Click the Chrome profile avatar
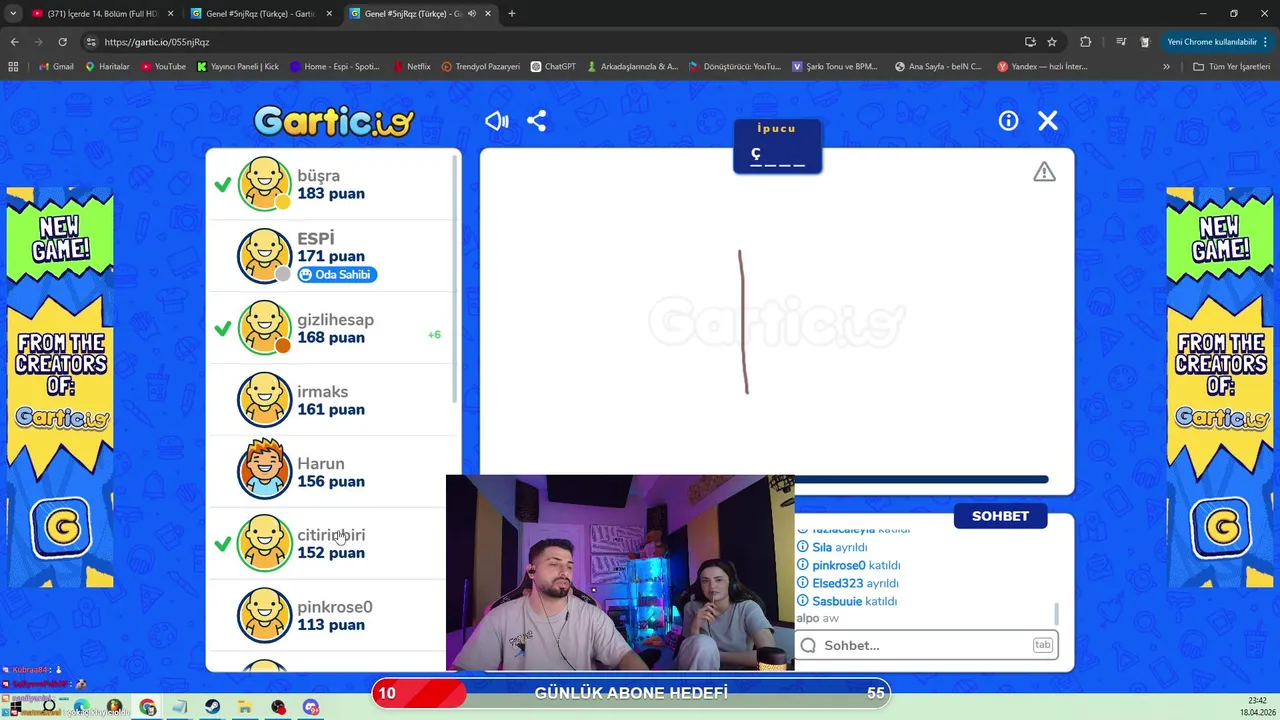The width and height of the screenshot is (1280, 720). click(x=1146, y=42)
